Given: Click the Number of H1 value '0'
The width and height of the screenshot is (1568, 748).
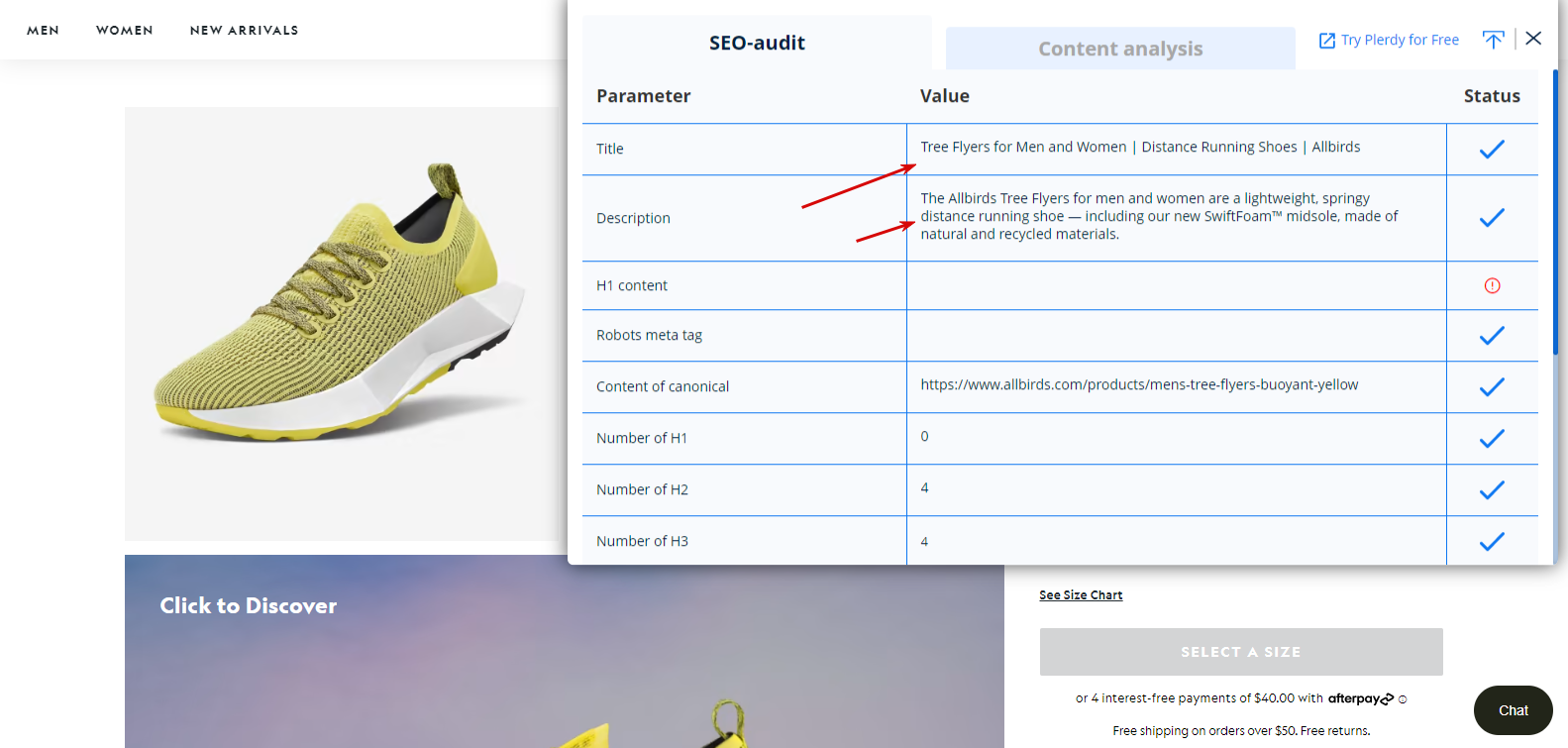Looking at the screenshot, I should click(x=924, y=437).
